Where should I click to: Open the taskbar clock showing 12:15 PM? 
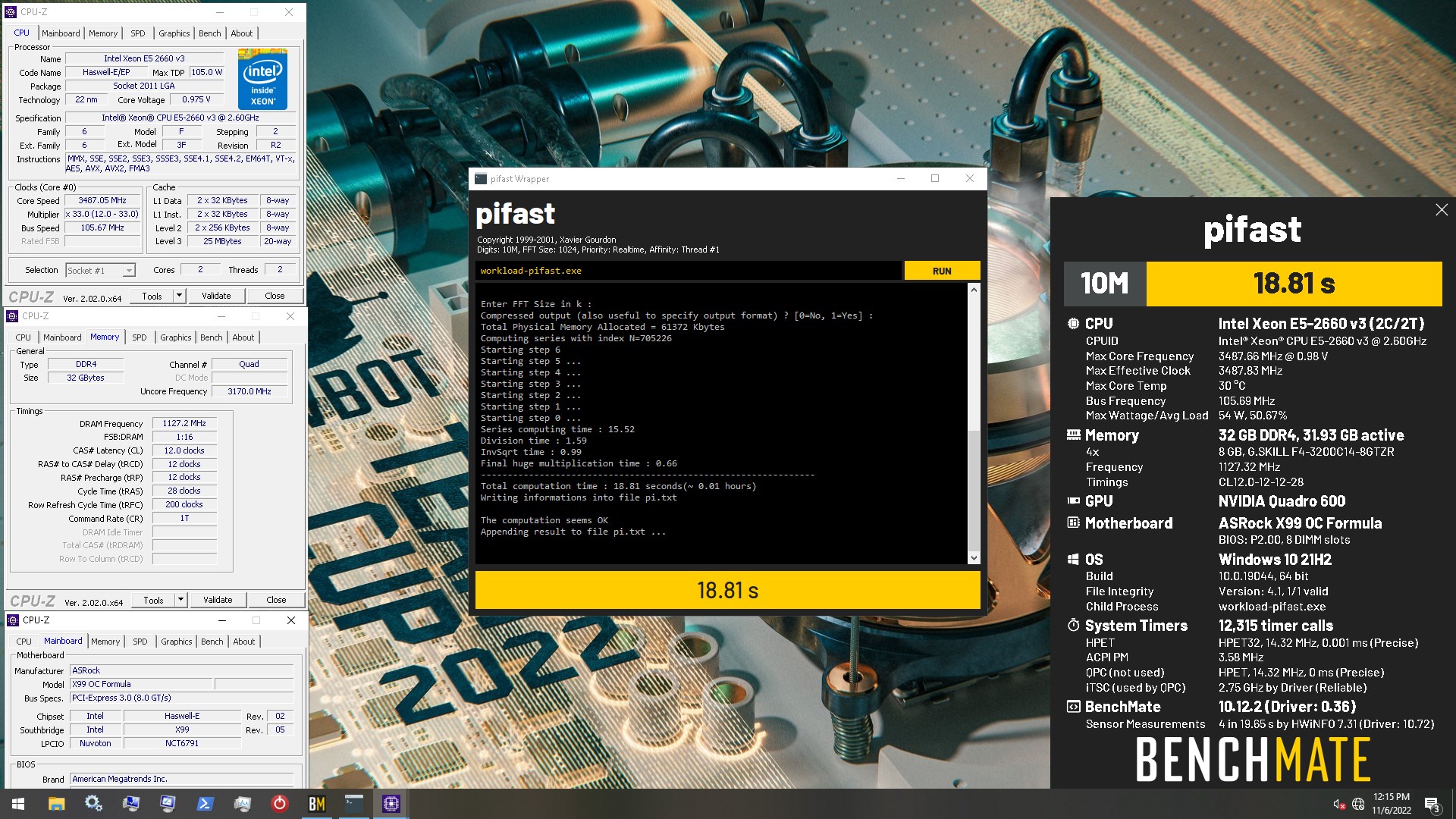[x=1392, y=804]
